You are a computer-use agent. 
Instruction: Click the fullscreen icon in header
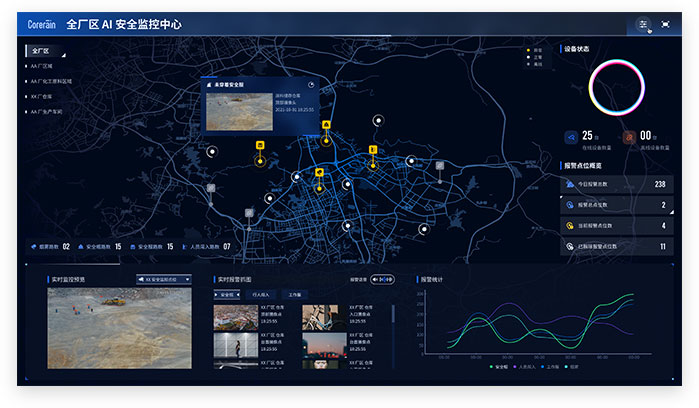pyautogui.click(x=665, y=24)
